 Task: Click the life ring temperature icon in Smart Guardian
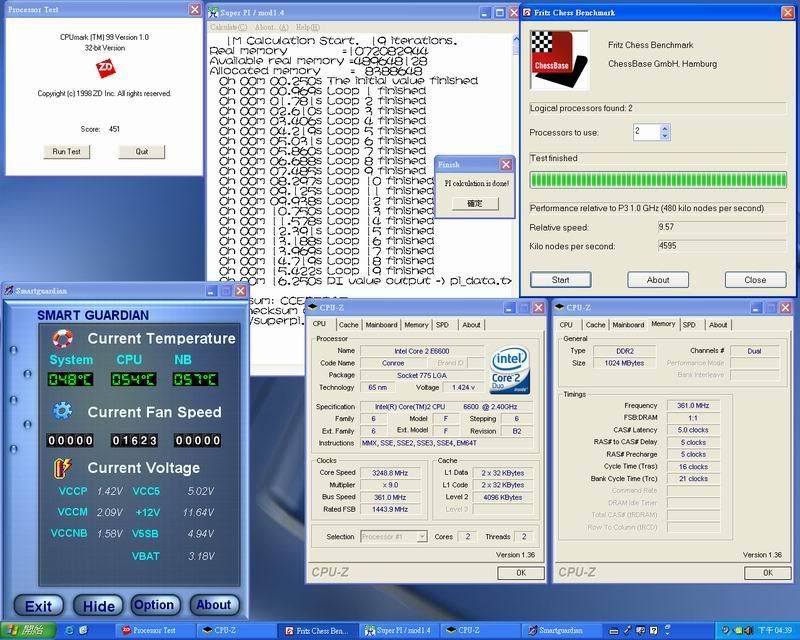coord(63,338)
